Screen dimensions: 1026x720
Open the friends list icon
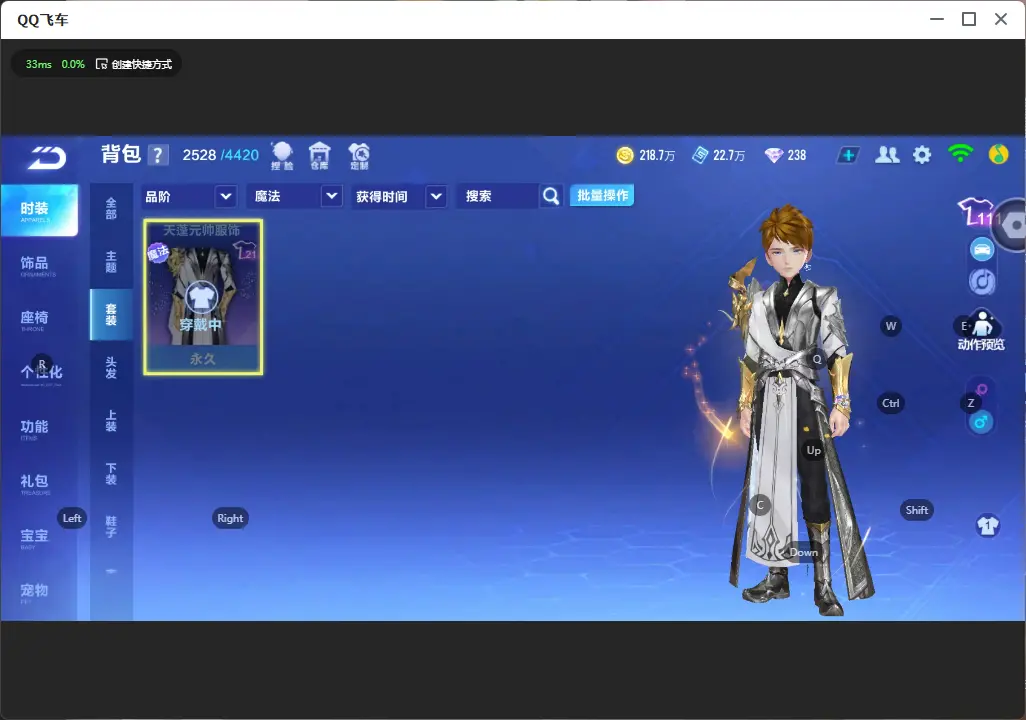click(887, 155)
